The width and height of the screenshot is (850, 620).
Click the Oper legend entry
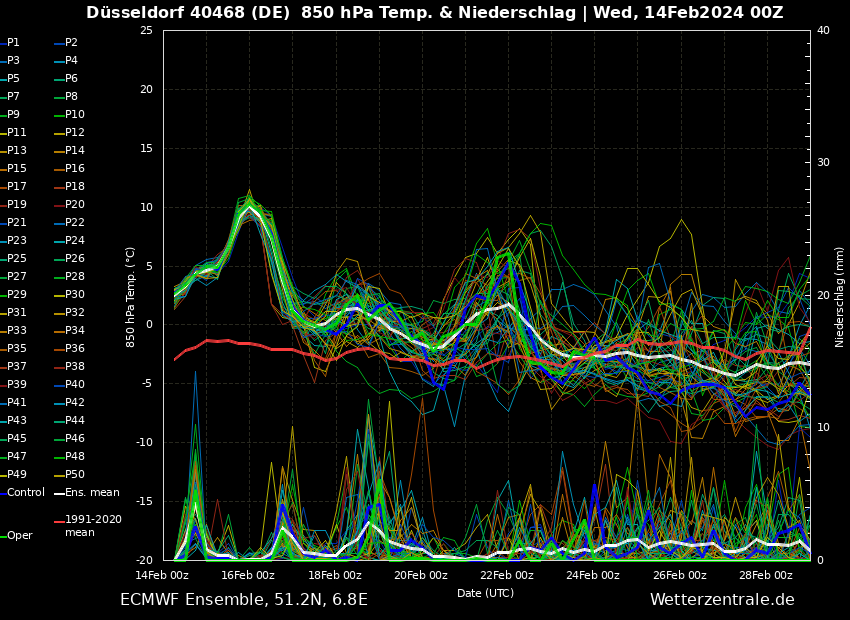click(x=20, y=536)
